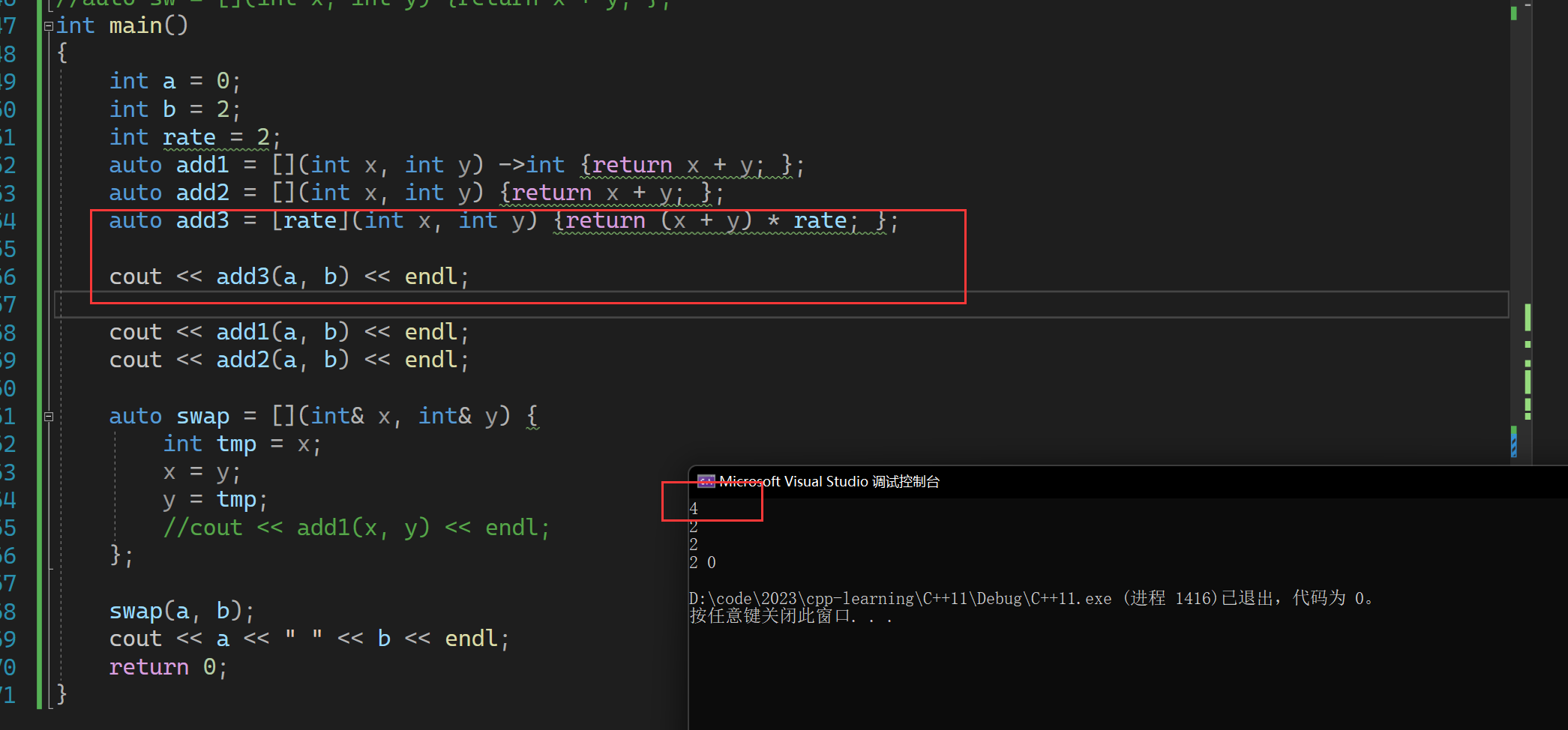Click the line 'int rate = 2;'
This screenshot has width=1568, height=730.
pyautogui.click(x=195, y=137)
